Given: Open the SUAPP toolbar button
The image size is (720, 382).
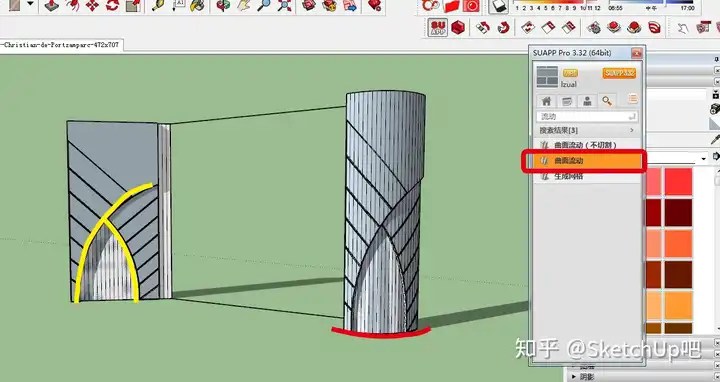Looking at the screenshot, I should pyautogui.click(x=438, y=28).
